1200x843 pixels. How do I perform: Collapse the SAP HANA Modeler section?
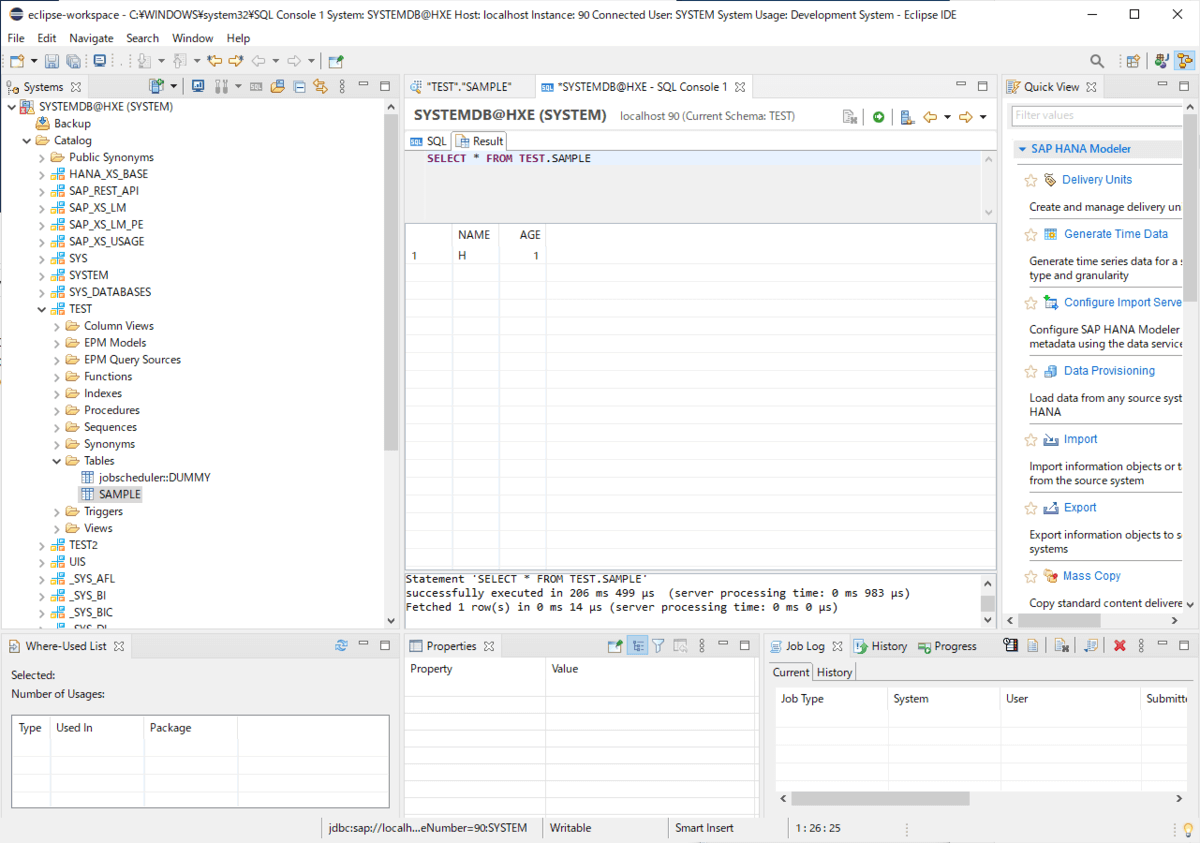[x=1022, y=149]
